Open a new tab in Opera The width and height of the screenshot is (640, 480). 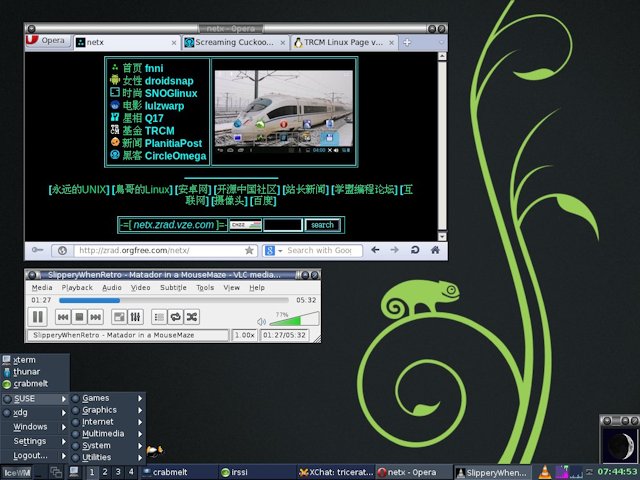[x=407, y=42]
